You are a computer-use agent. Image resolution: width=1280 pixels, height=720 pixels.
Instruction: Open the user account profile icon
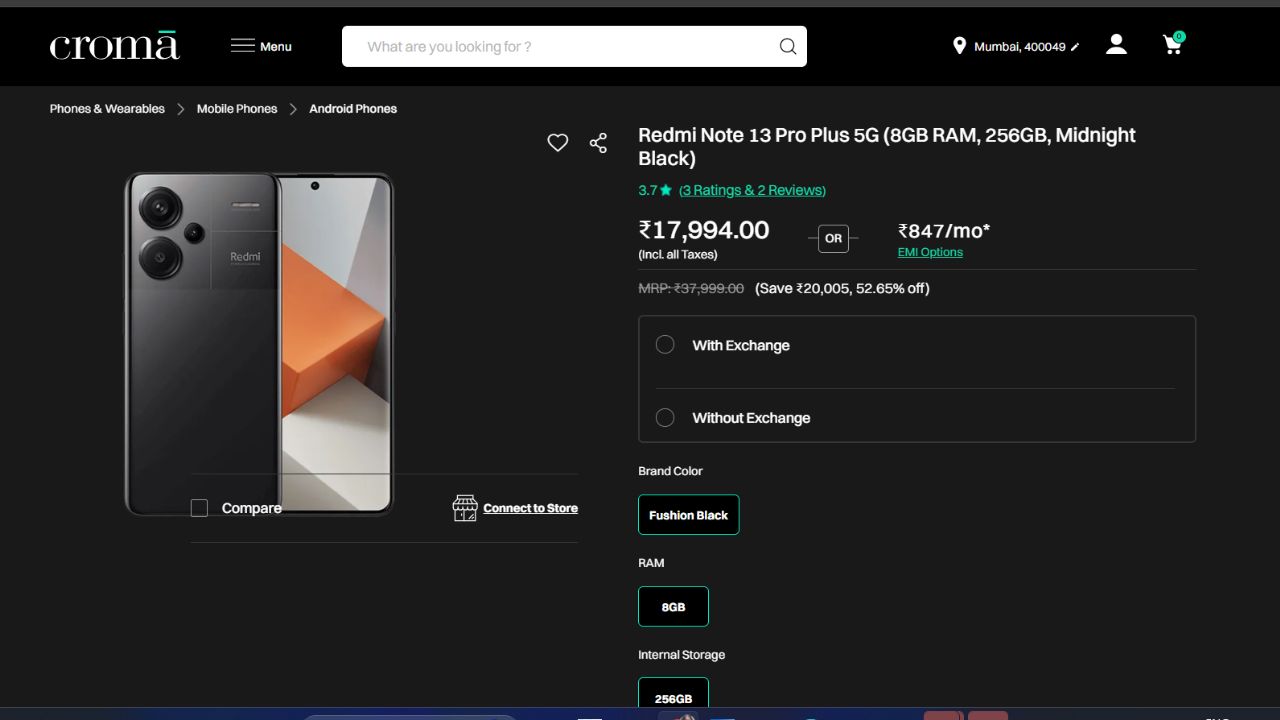(1116, 45)
